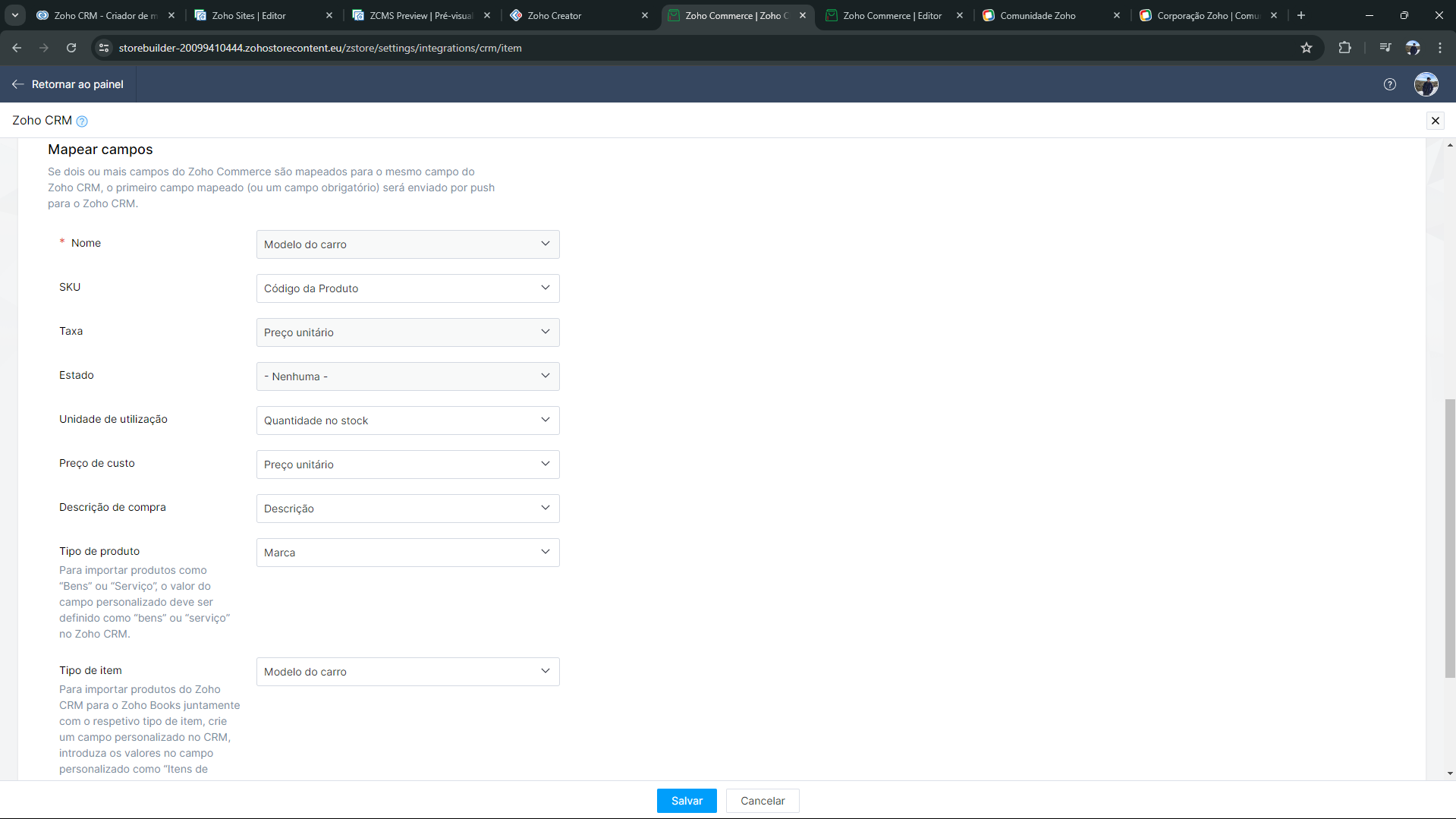
Task: Switch to the Corporação Zoho tab
Action: [x=1208, y=15]
